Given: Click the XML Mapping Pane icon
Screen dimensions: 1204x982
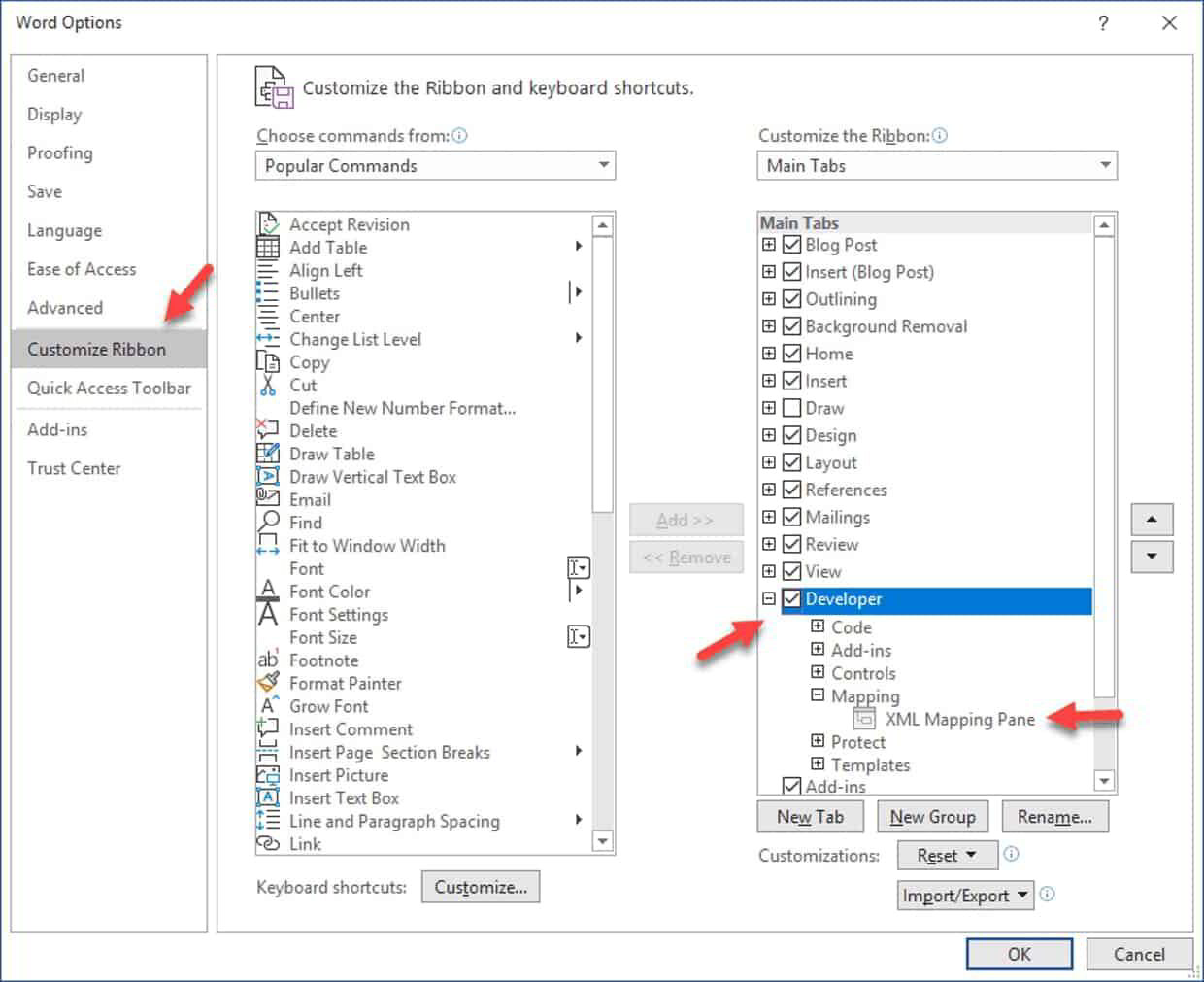Looking at the screenshot, I should point(863,719).
